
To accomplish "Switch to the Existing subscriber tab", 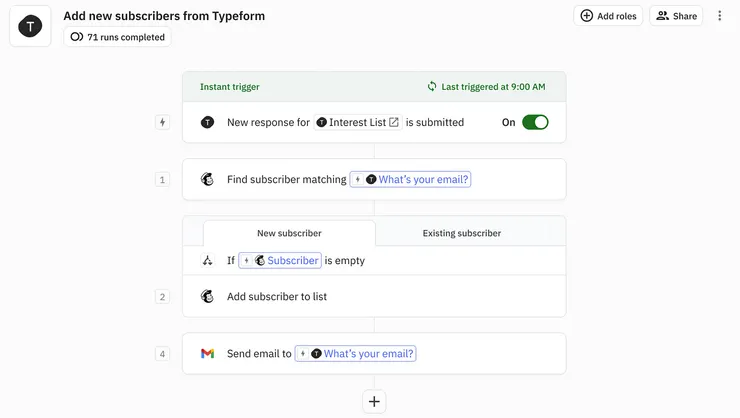I will [x=461, y=233].
